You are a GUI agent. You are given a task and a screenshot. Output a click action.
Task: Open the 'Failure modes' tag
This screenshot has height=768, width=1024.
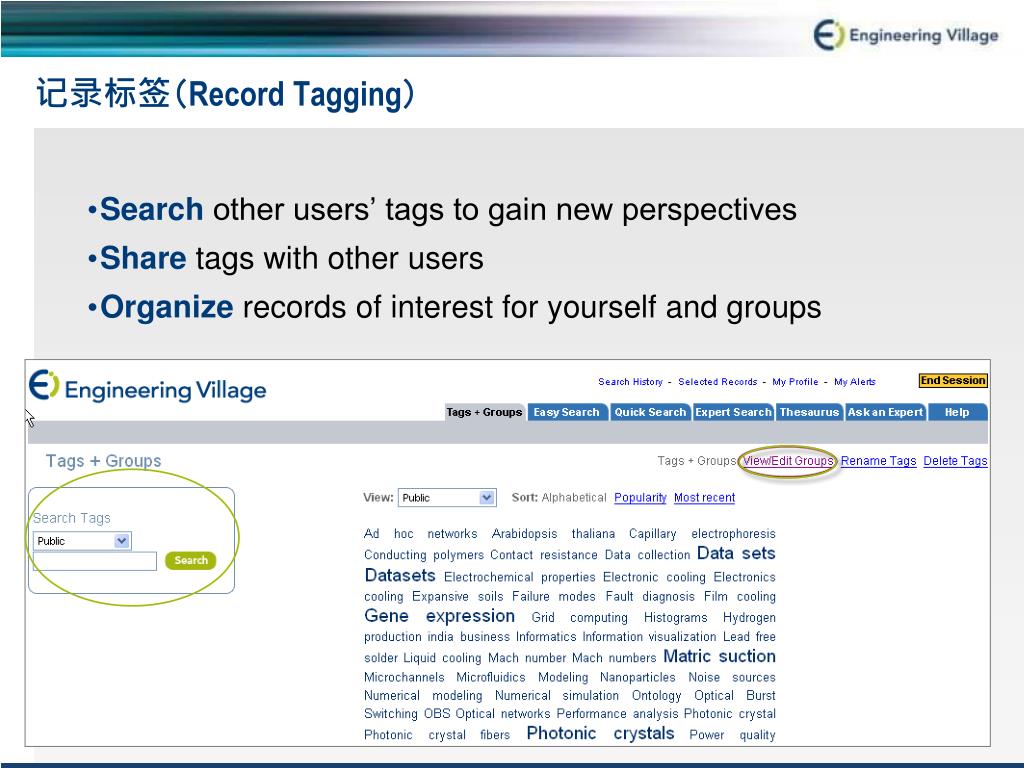click(x=554, y=596)
